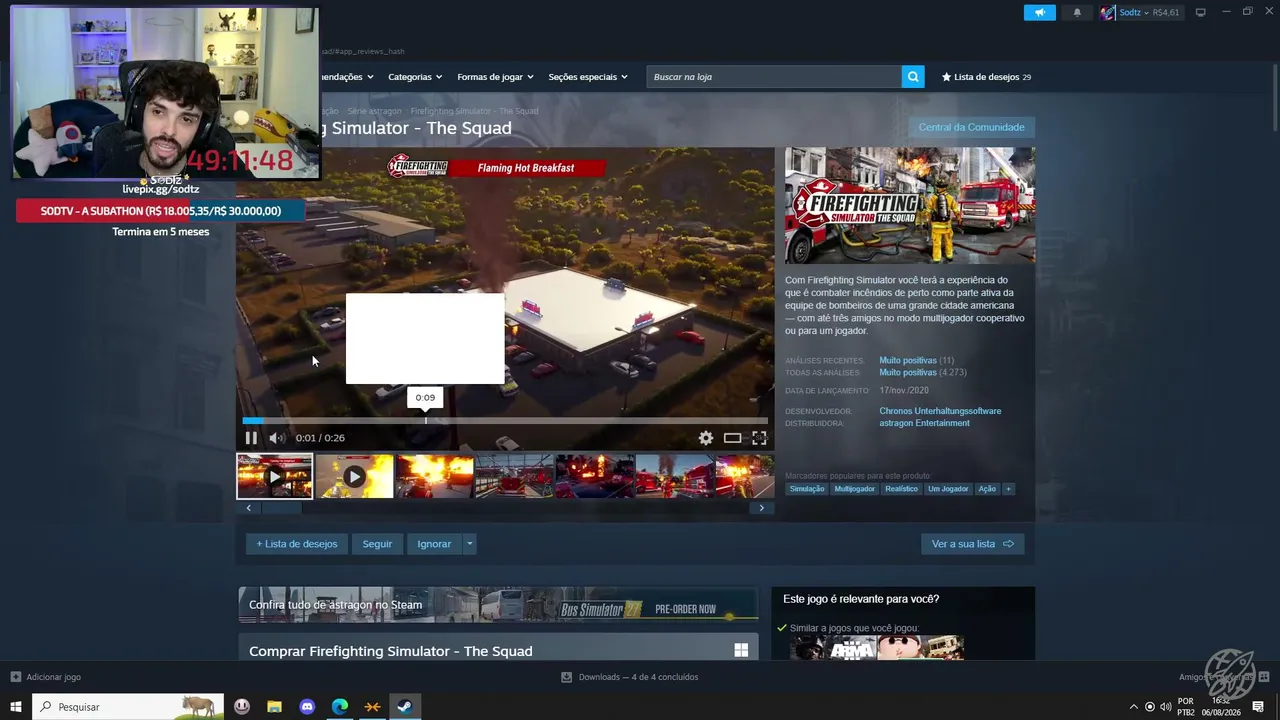1280x720 pixels.
Task: Select the first trailer thumbnail
Action: tap(275, 476)
